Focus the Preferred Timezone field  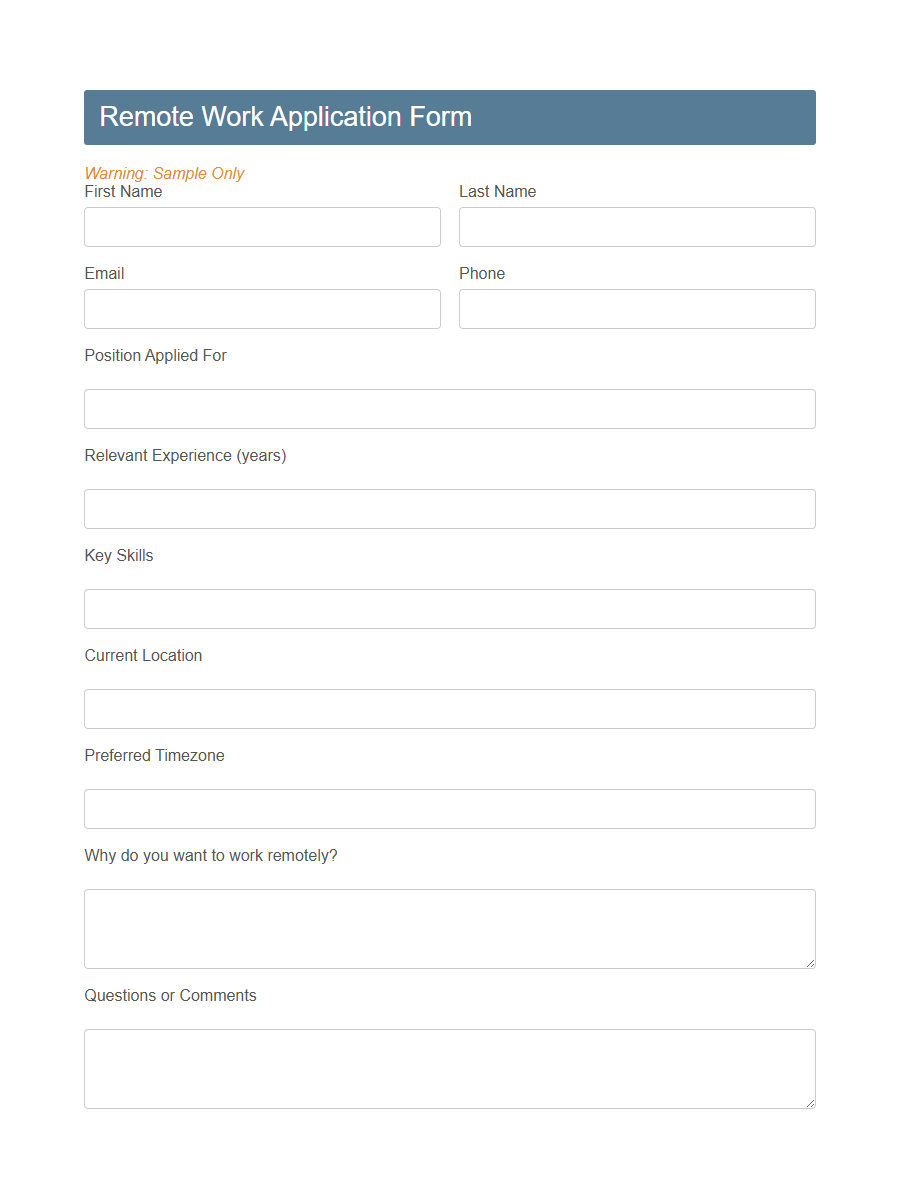(x=449, y=809)
